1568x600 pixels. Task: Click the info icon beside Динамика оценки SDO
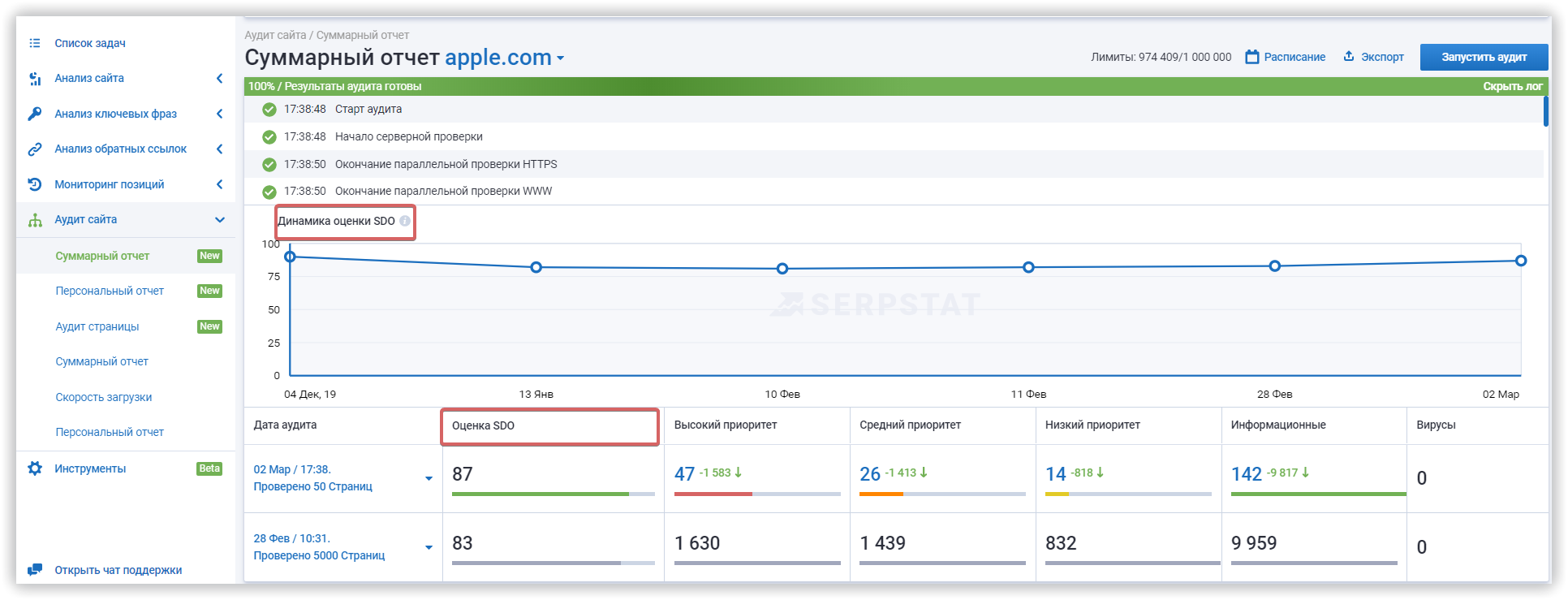pos(405,221)
